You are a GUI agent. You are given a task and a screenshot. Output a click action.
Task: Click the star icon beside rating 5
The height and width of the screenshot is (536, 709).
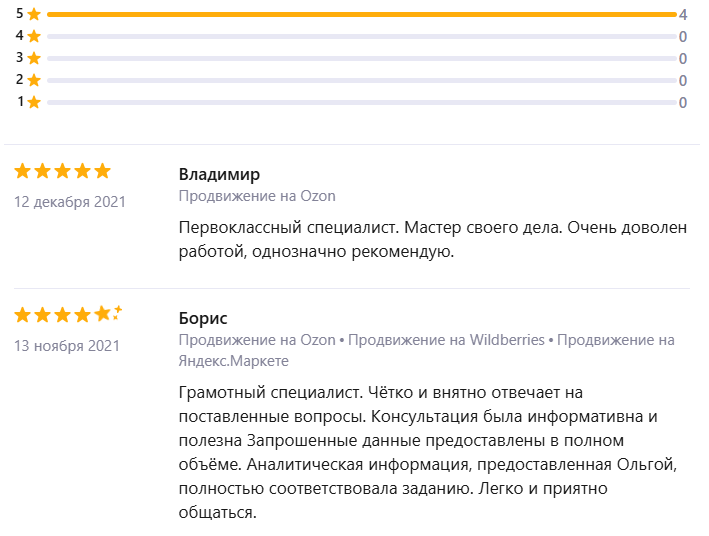click(34, 15)
